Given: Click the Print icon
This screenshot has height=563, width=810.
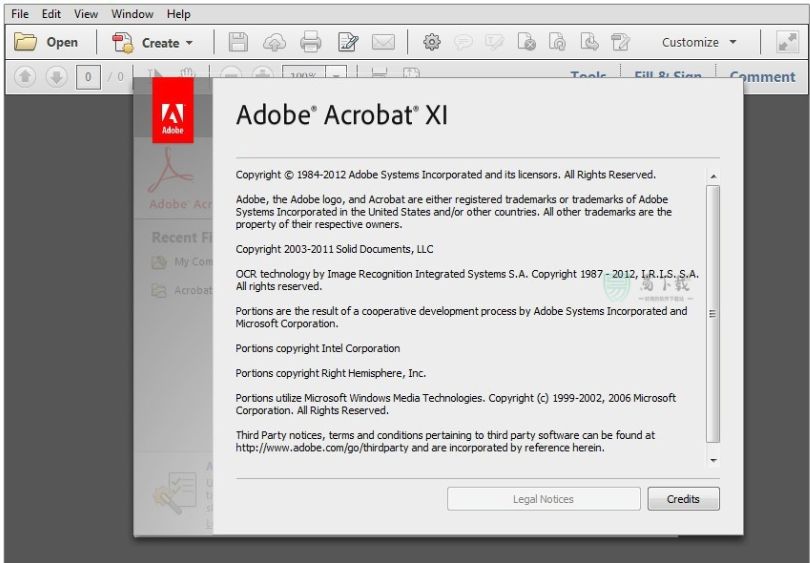Looking at the screenshot, I should pyautogui.click(x=310, y=42).
